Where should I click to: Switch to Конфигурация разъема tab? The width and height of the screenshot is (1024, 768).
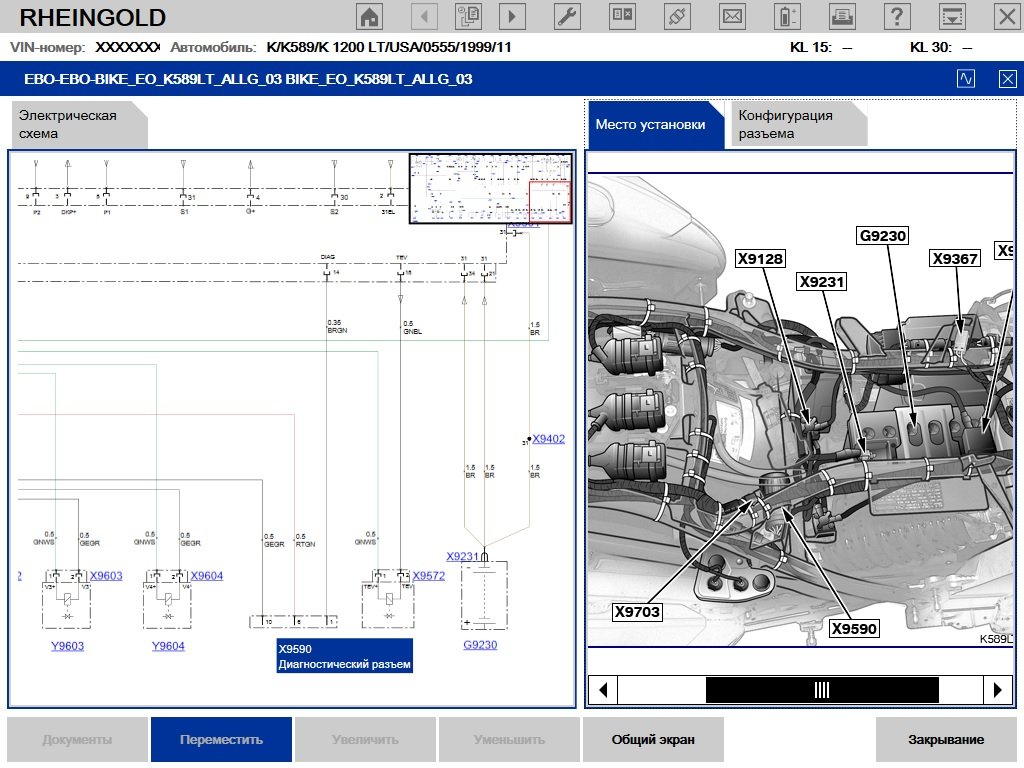coord(797,124)
